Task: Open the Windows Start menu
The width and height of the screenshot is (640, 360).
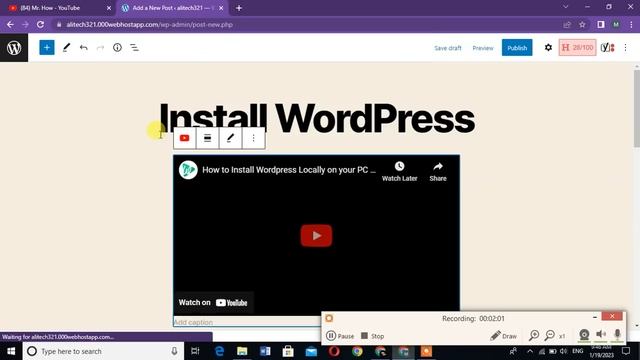Action: (x=11, y=351)
